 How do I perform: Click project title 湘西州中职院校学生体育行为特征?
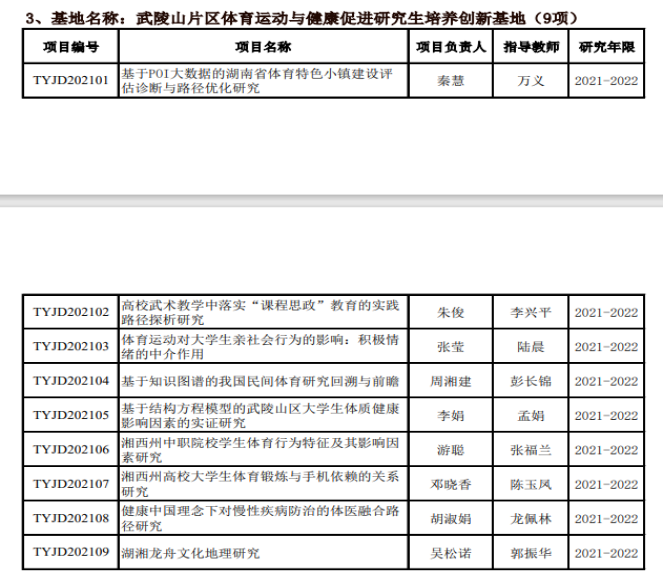(x=260, y=450)
